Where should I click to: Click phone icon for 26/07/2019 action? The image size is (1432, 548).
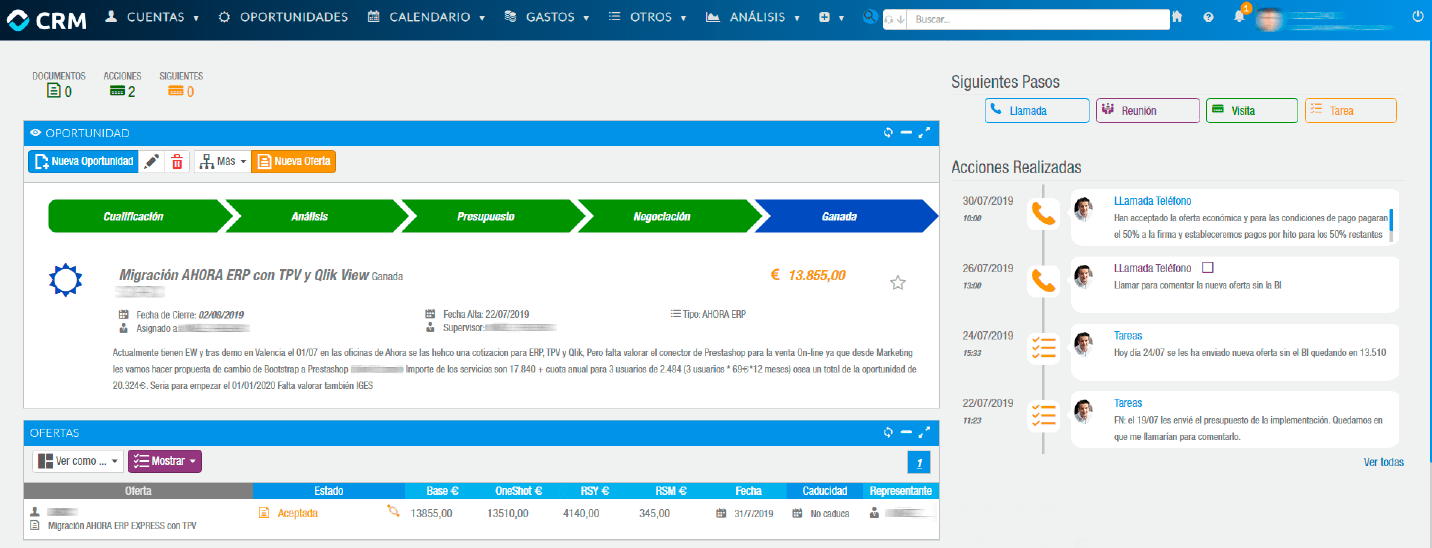(x=1044, y=281)
